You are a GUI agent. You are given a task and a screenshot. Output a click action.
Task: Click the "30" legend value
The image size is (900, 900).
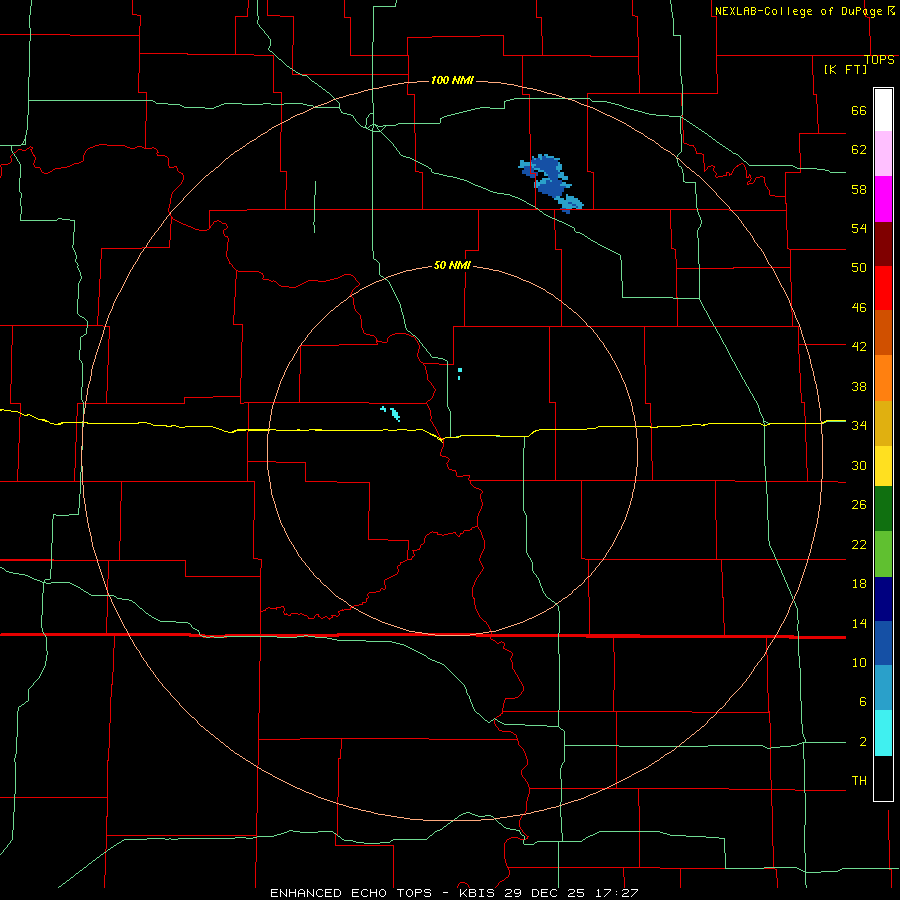(x=859, y=465)
